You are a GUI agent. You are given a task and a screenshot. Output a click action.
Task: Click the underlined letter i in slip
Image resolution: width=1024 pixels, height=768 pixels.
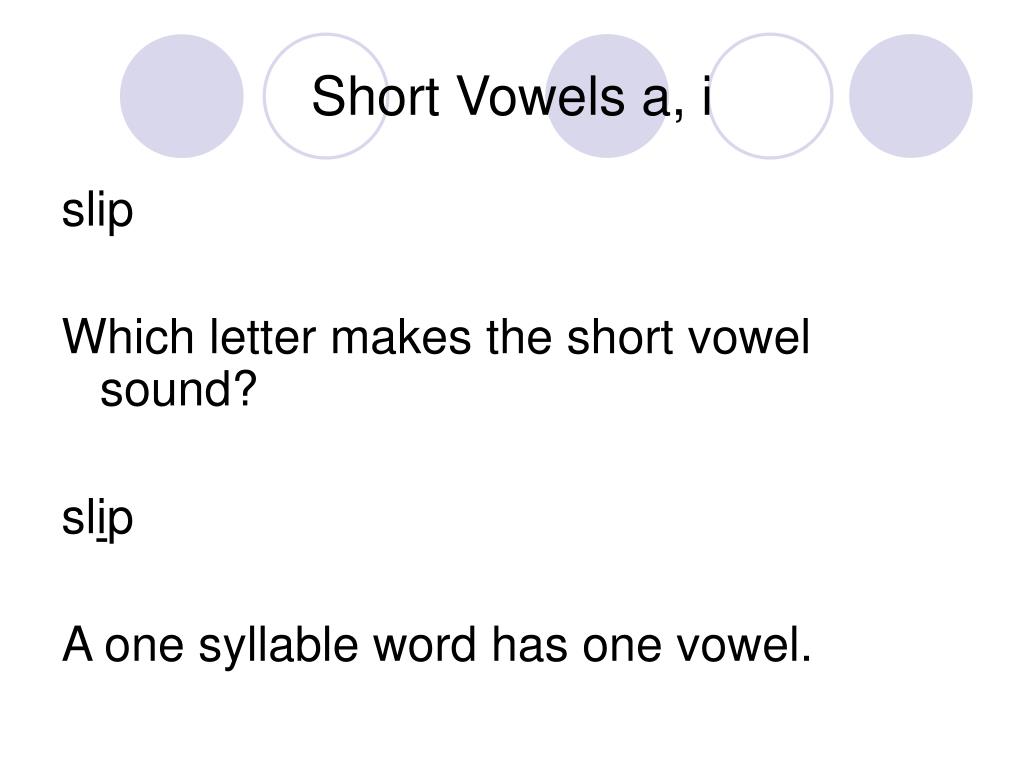tap(101, 519)
